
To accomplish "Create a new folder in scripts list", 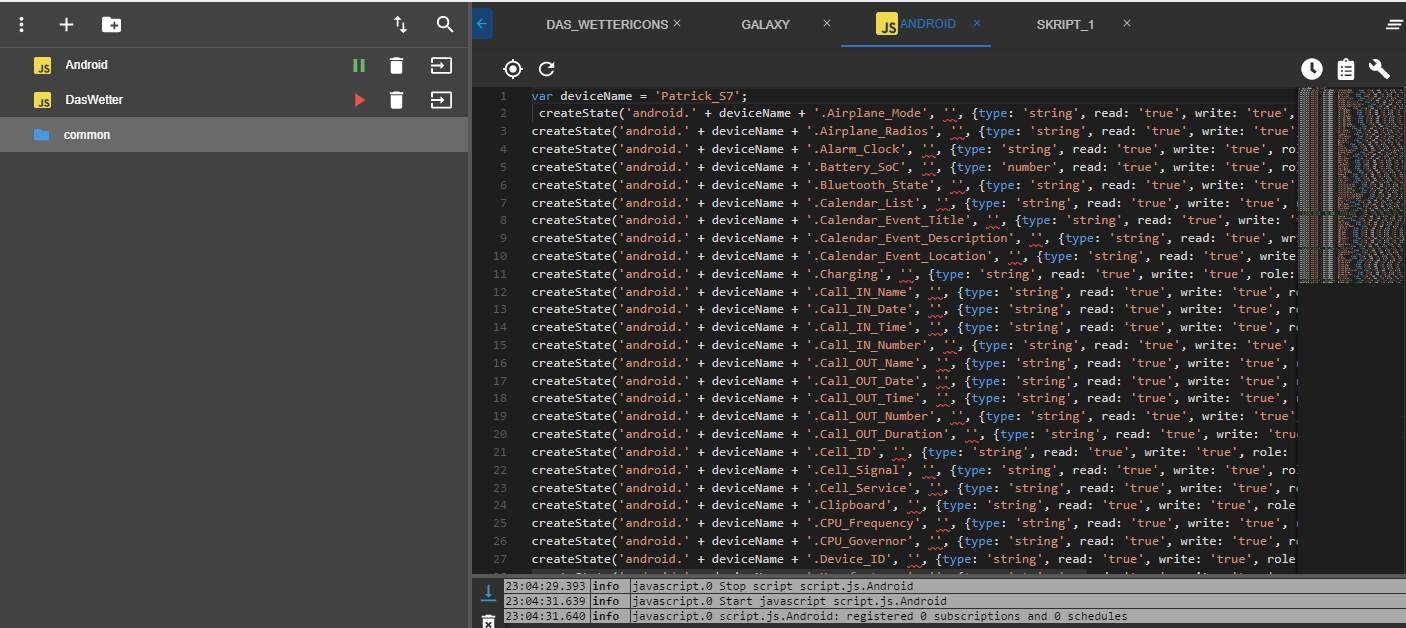I will coord(112,25).
